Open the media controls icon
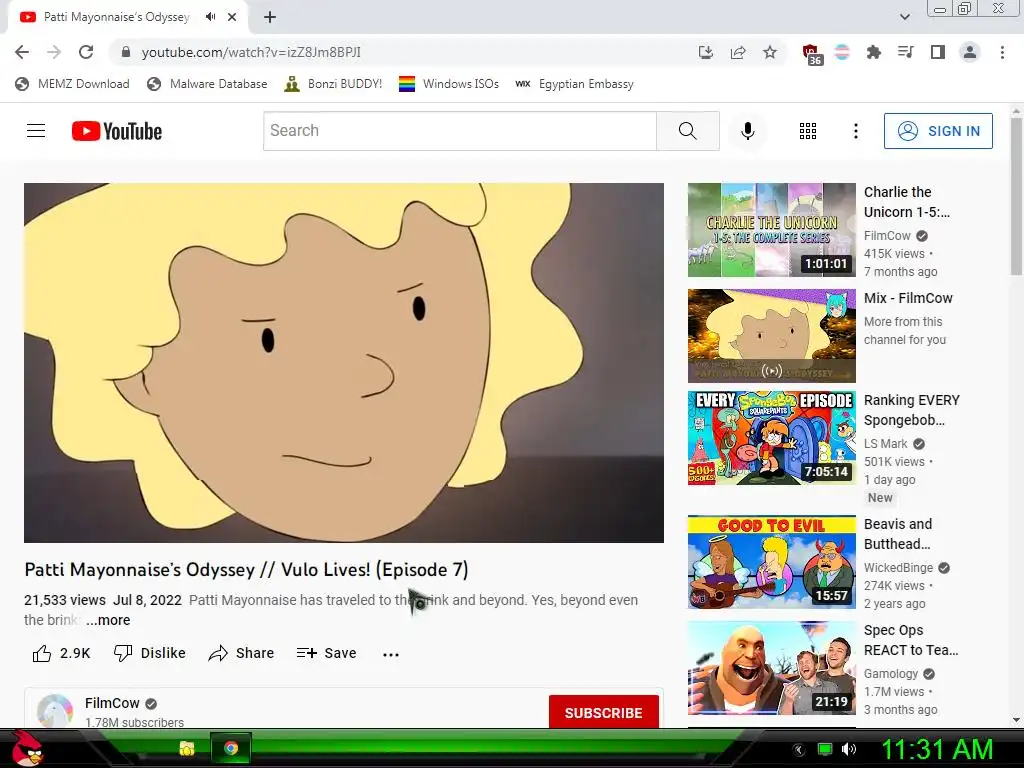Viewport: 1024px width, 768px height. tap(905, 52)
